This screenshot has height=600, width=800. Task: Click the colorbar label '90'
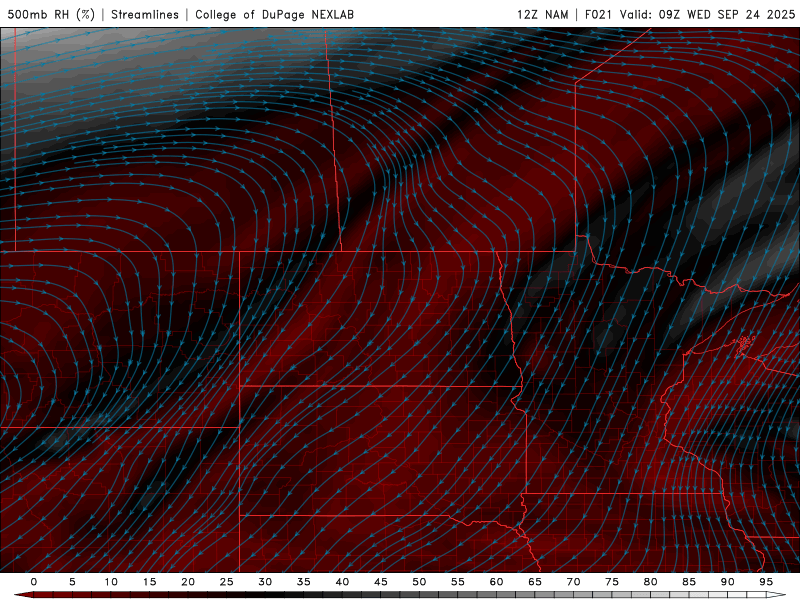(x=727, y=582)
